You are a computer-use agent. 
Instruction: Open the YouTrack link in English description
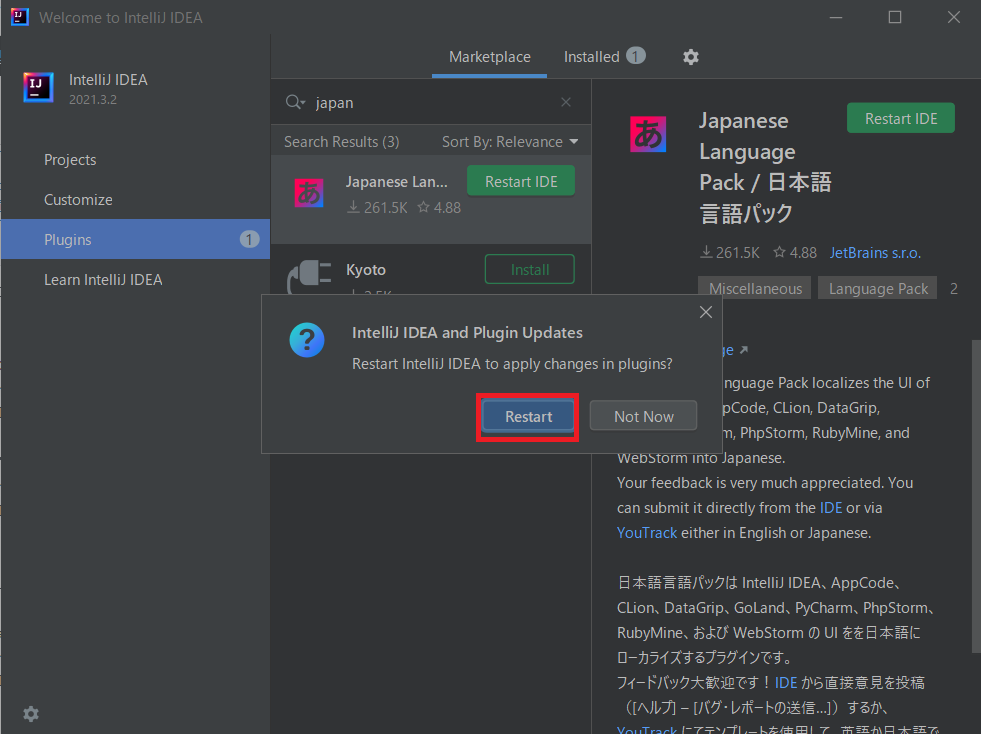tap(646, 533)
